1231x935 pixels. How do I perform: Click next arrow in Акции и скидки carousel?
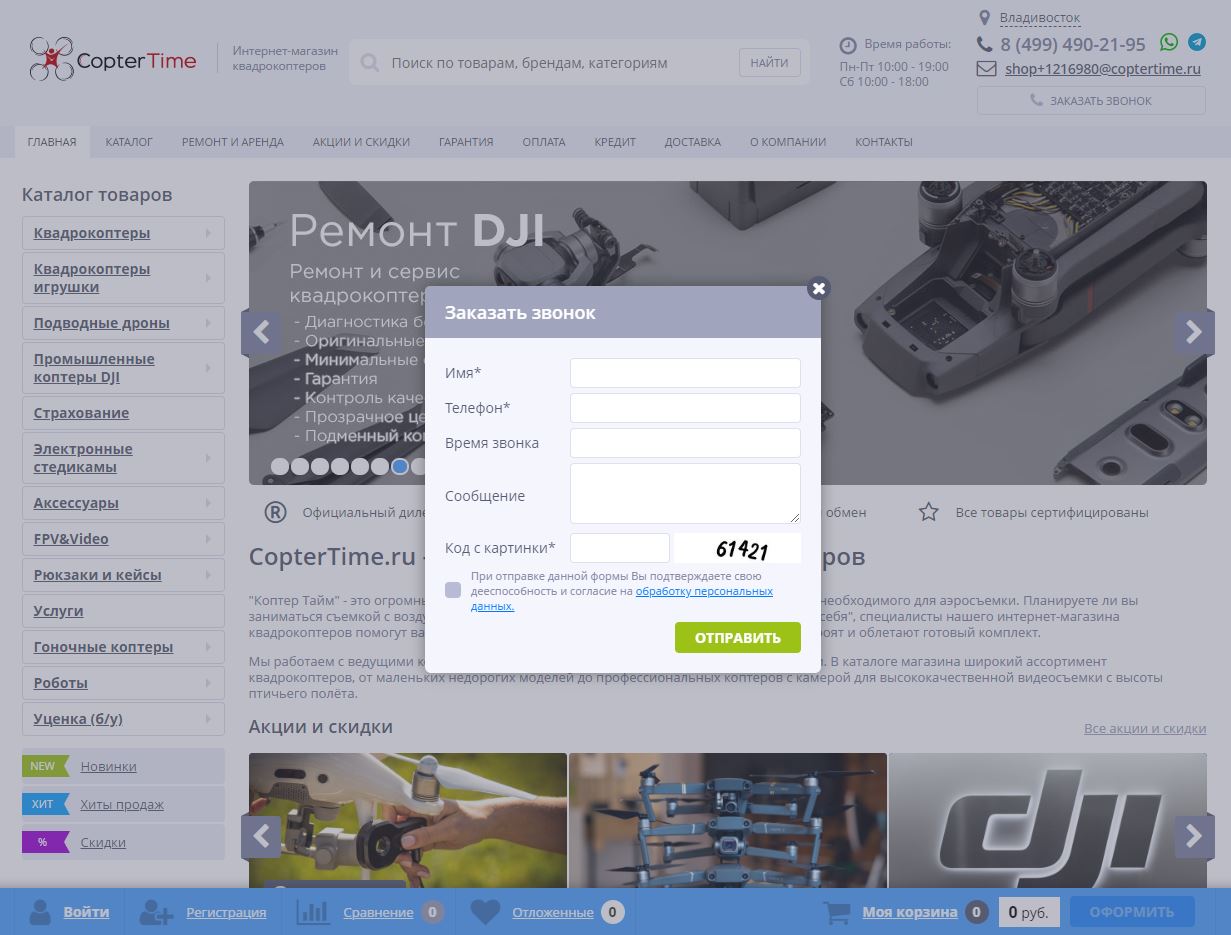tap(1194, 836)
